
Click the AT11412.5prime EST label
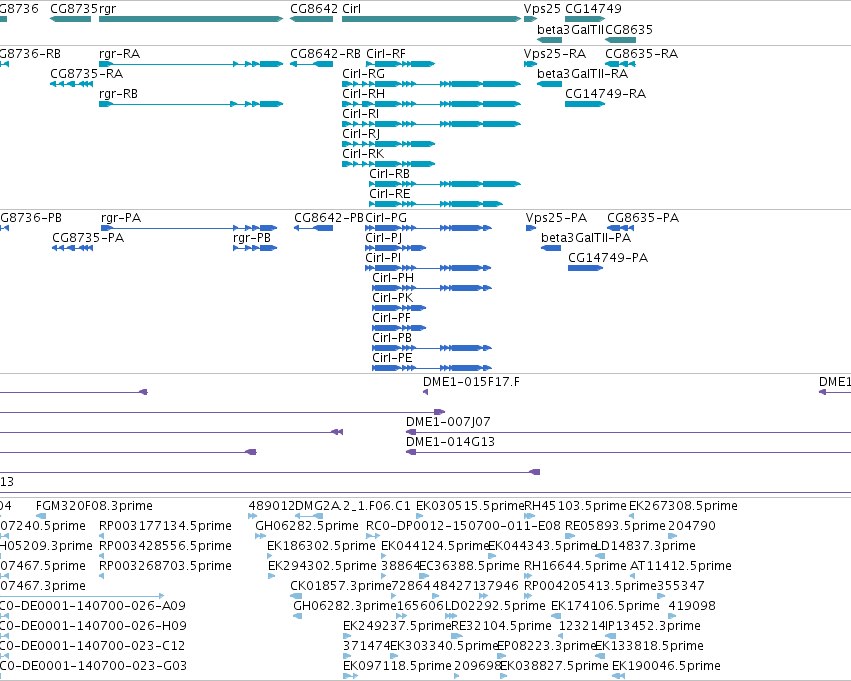[x=681, y=566]
